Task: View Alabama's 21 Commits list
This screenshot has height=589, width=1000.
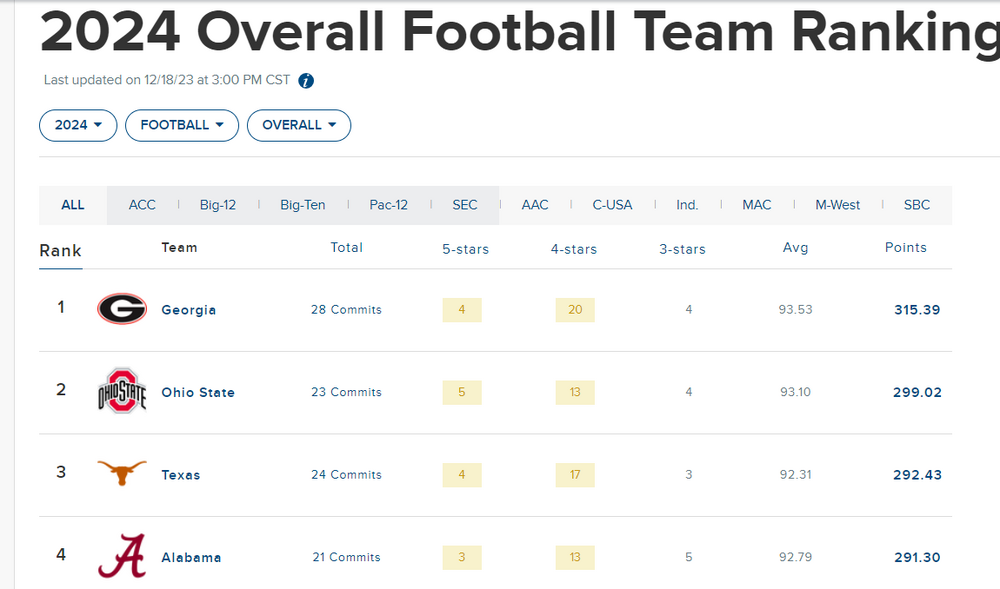Action: click(346, 557)
